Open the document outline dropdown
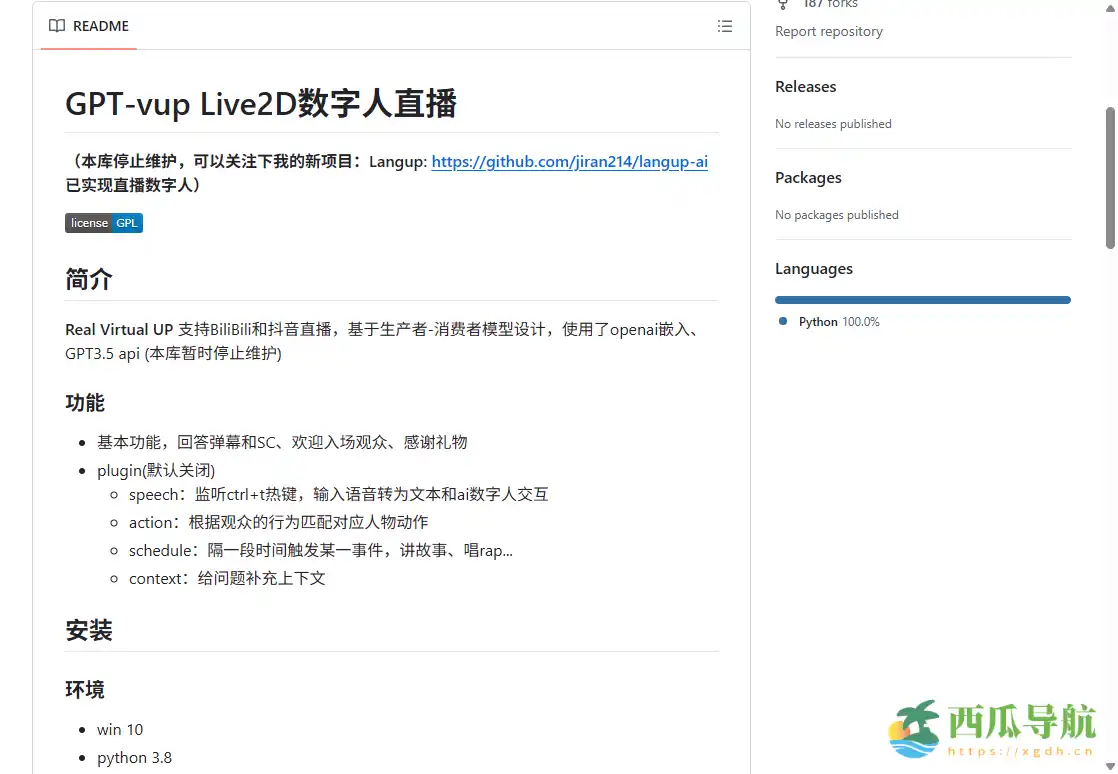 pyautogui.click(x=725, y=26)
